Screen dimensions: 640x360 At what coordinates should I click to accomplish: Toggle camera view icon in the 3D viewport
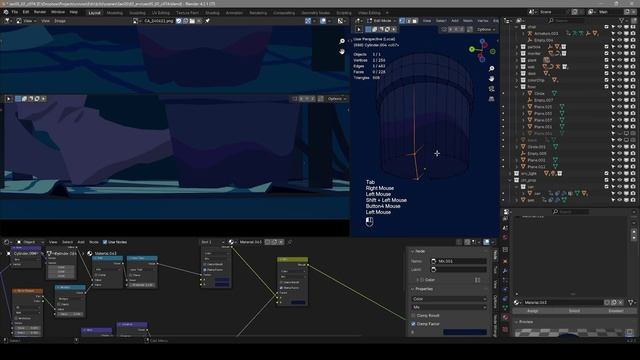[x=491, y=89]
